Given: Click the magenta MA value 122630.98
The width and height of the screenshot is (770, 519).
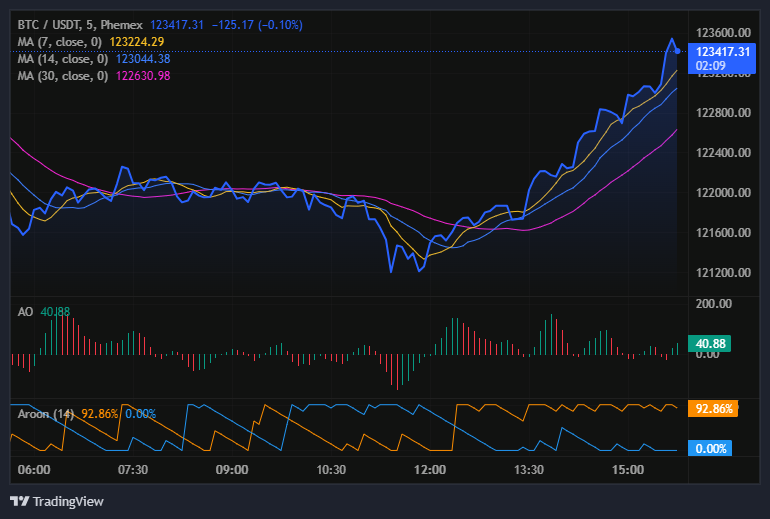Looking at the screenshot, I should click(143, 76).
